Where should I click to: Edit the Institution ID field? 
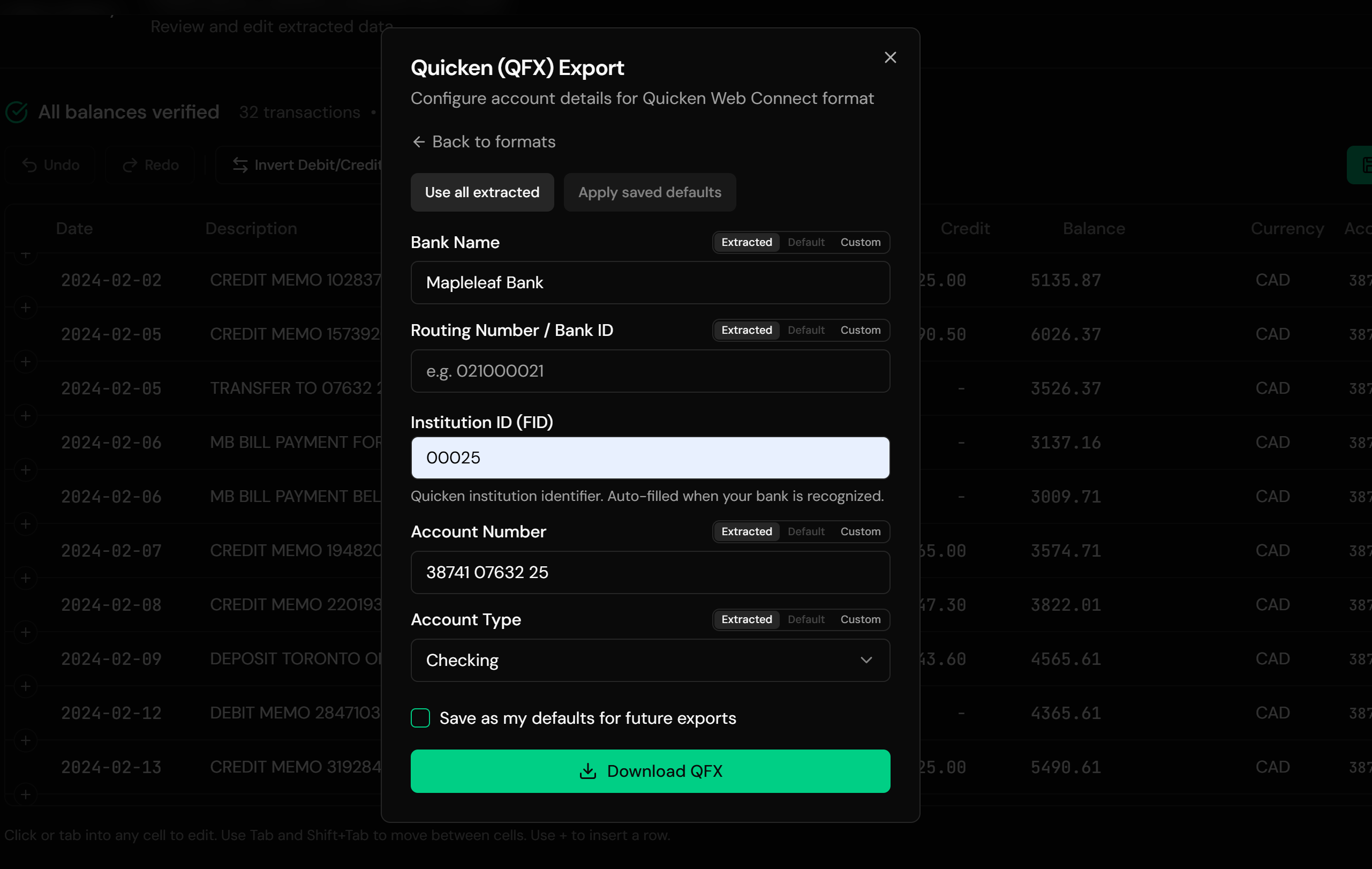(650, 458)
